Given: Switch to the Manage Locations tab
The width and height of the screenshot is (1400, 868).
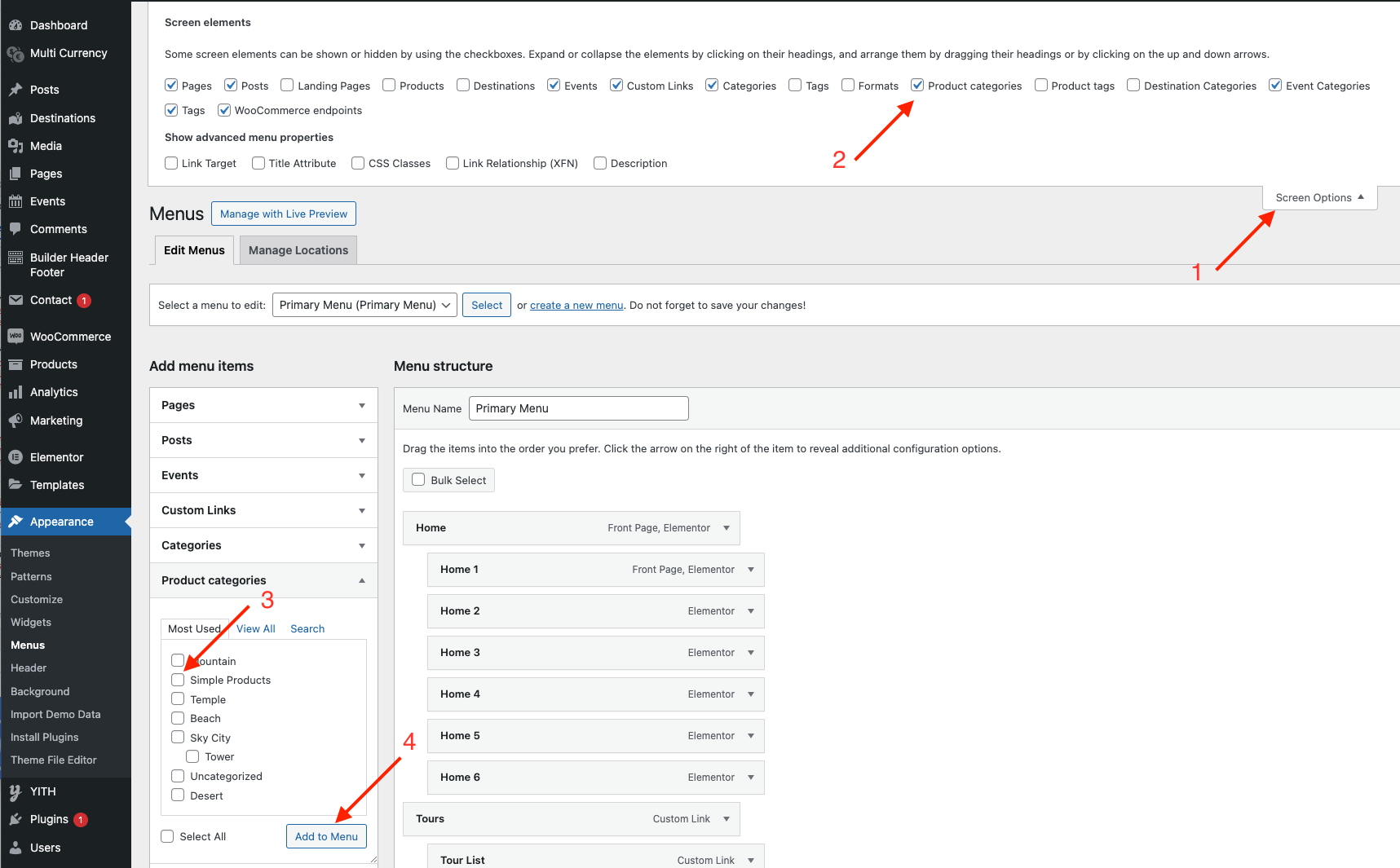Looking at the screenshot, I should (x=298, y=250).
